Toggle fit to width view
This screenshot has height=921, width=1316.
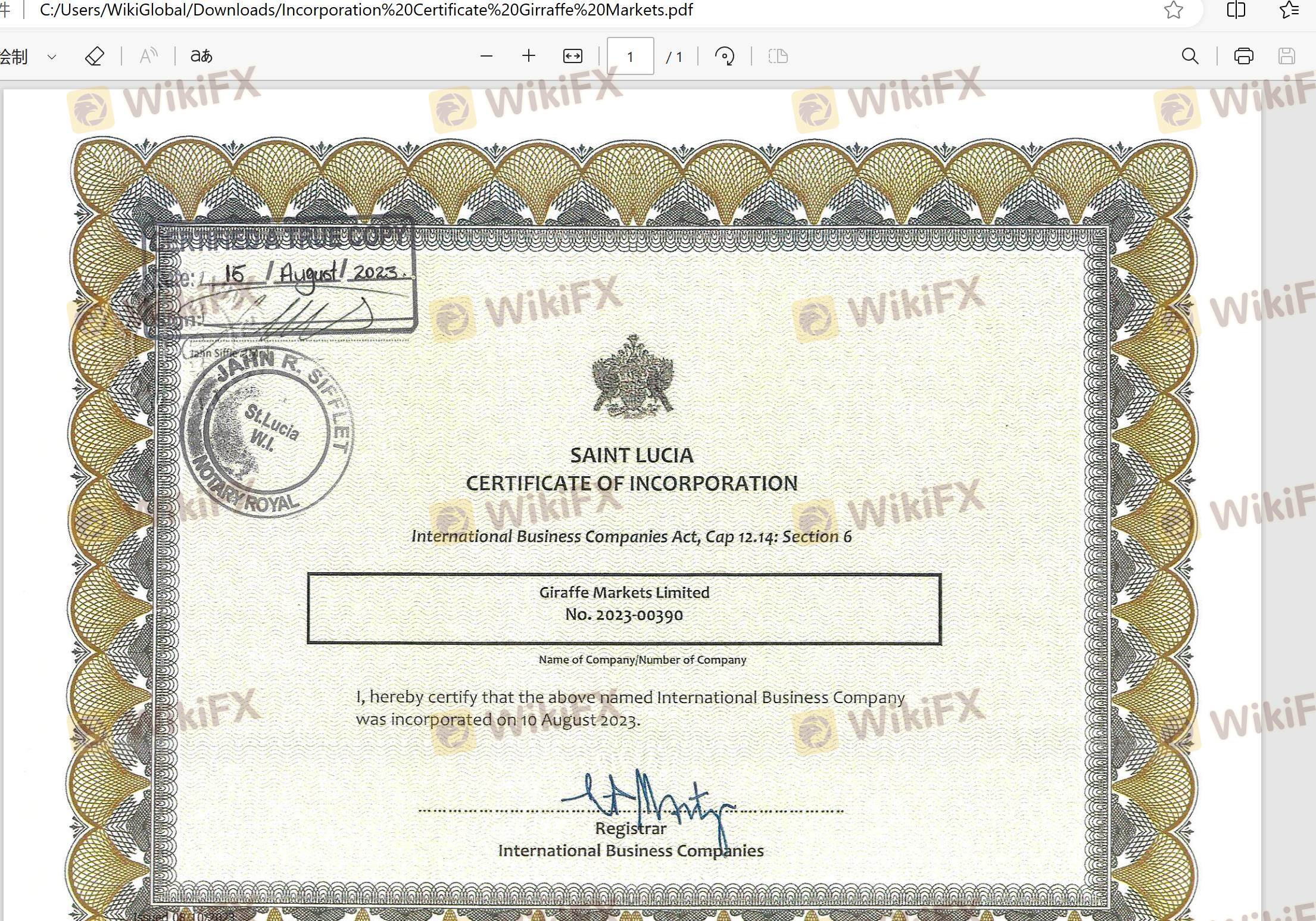click(572, 56)
